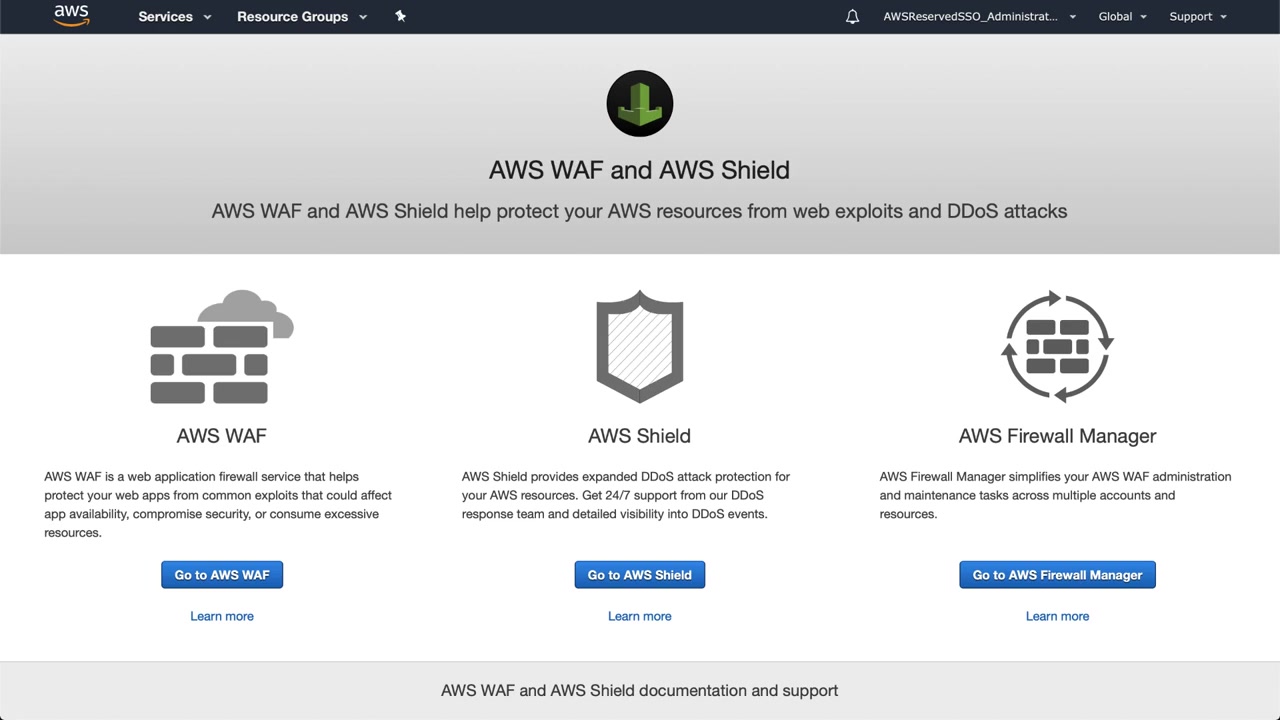Follow Learn more link under AWS Shield

(640, 616)
